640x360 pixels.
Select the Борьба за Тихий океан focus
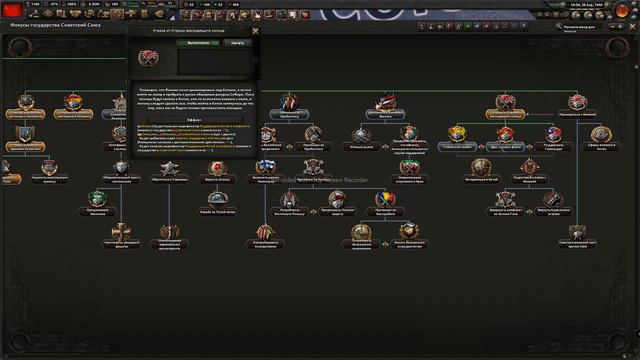tap(218, 204)
